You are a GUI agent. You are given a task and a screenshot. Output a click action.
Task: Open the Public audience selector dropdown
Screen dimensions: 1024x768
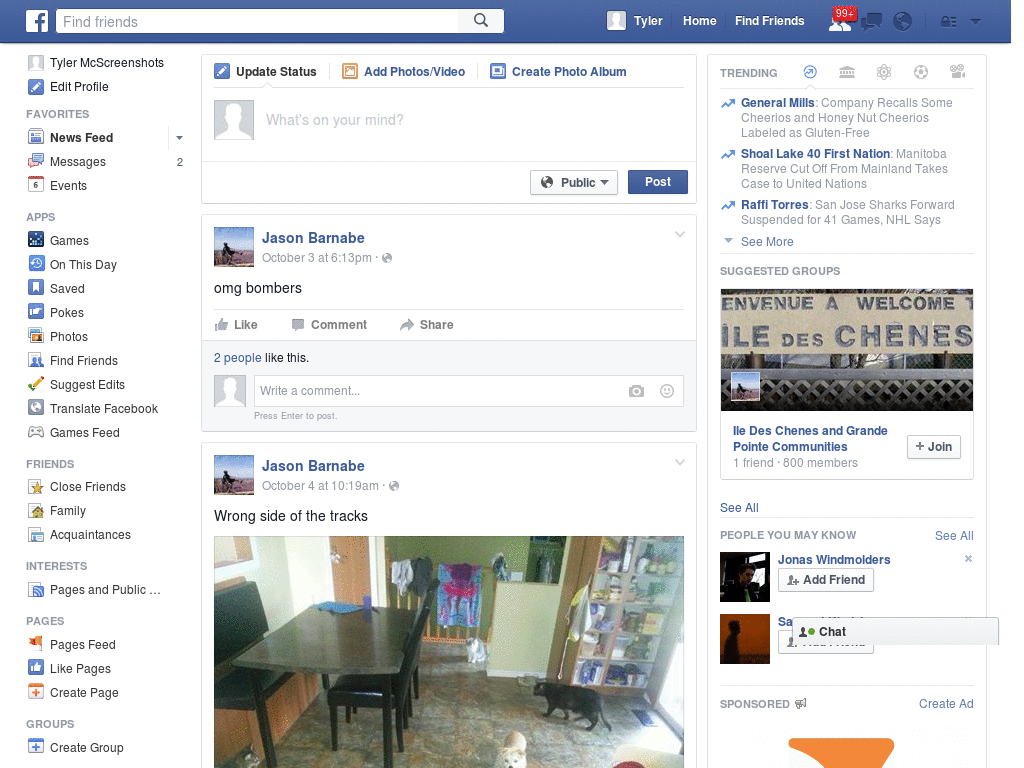(573, 182)
